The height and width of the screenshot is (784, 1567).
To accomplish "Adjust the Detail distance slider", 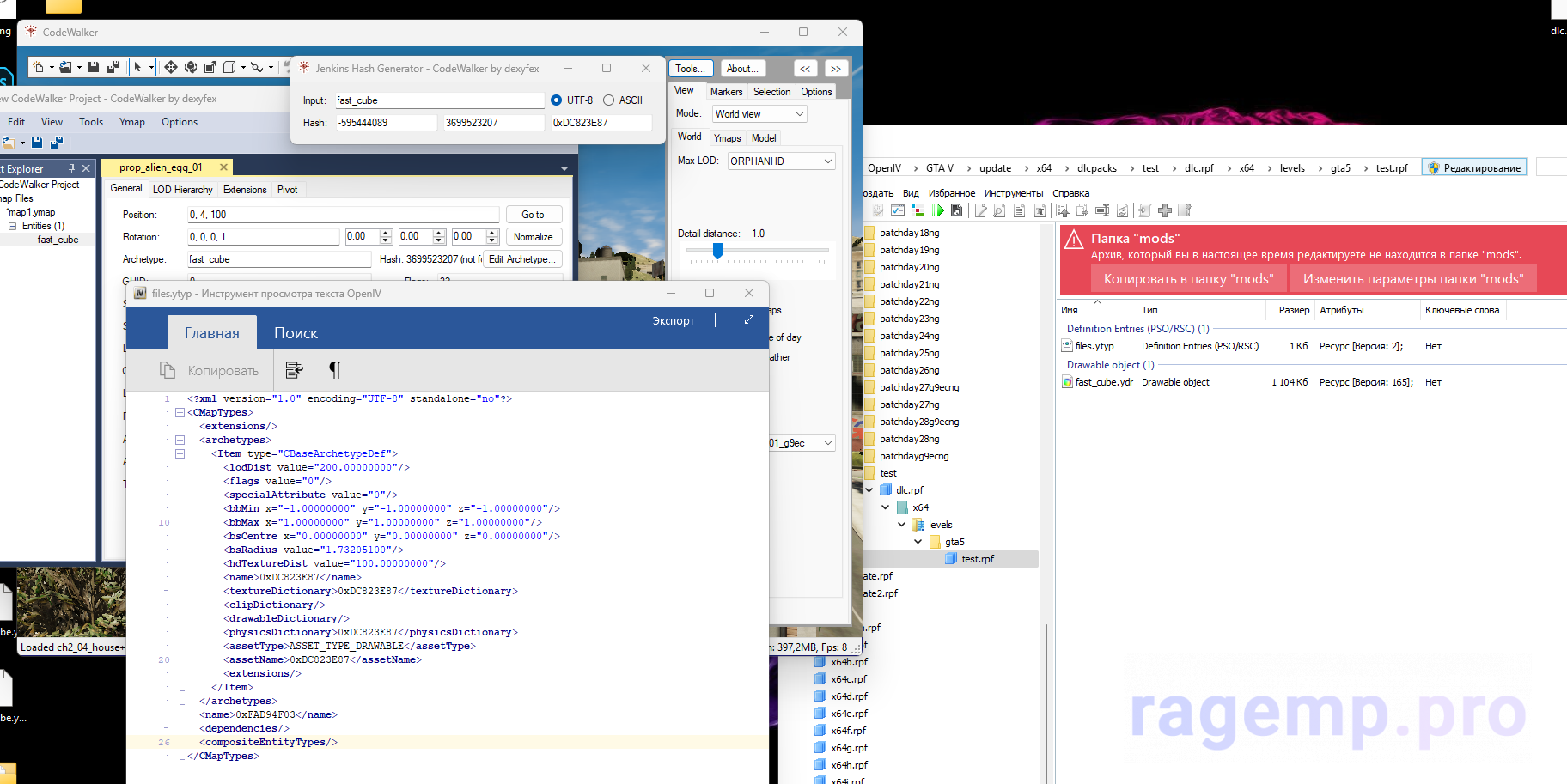I will [x=717, y=251].
